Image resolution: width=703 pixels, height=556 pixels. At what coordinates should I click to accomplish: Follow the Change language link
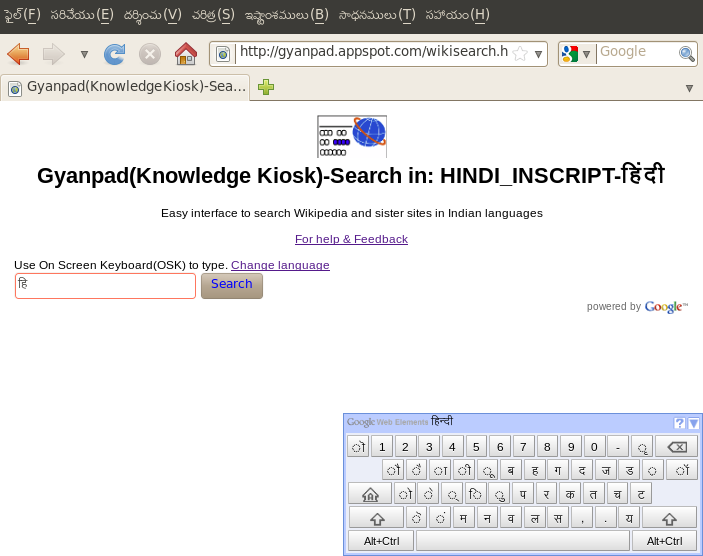click(x=280, y=265)
